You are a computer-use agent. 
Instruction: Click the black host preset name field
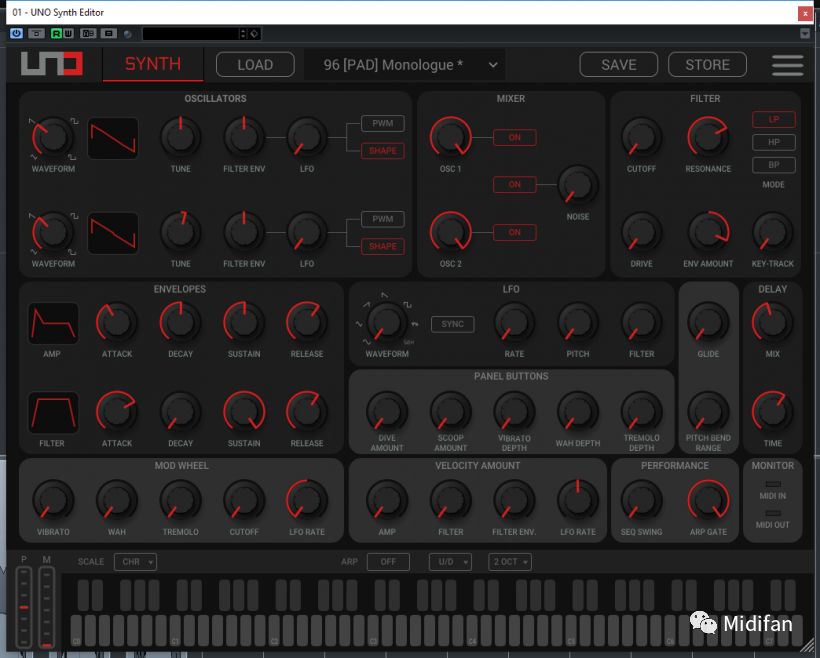pos(191,34)
